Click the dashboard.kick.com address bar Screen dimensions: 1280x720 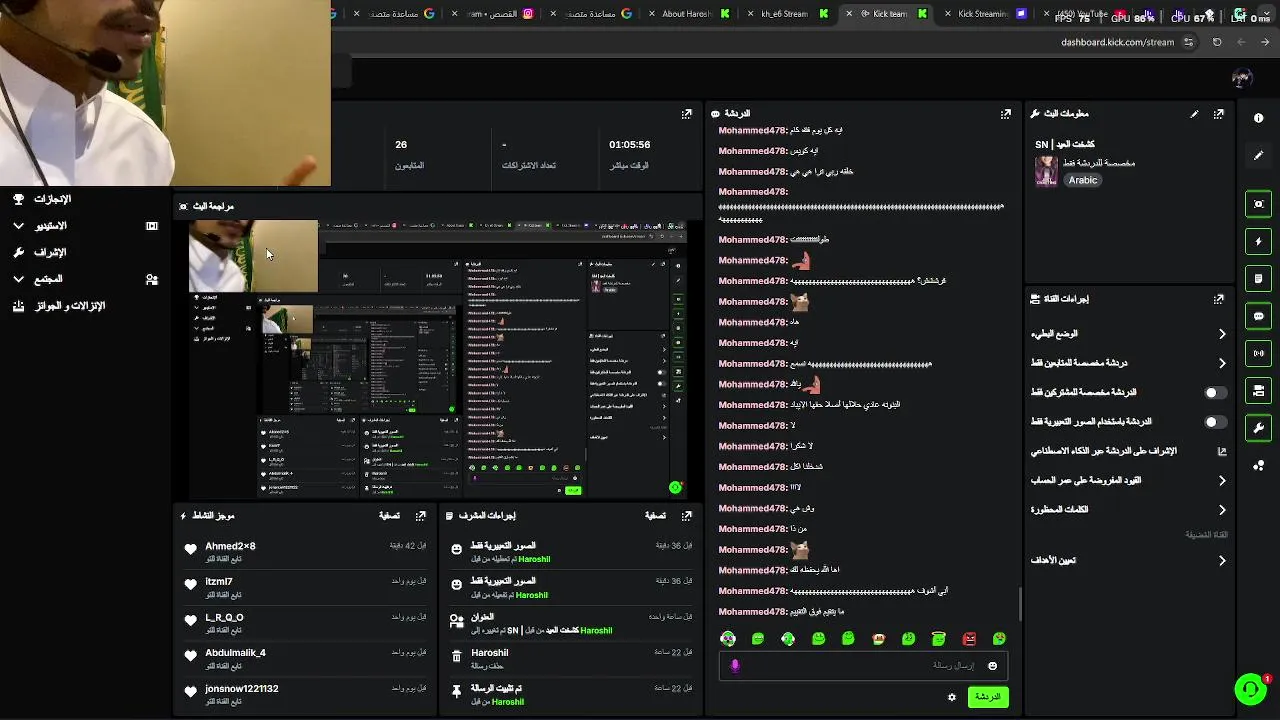(1118, 42)
